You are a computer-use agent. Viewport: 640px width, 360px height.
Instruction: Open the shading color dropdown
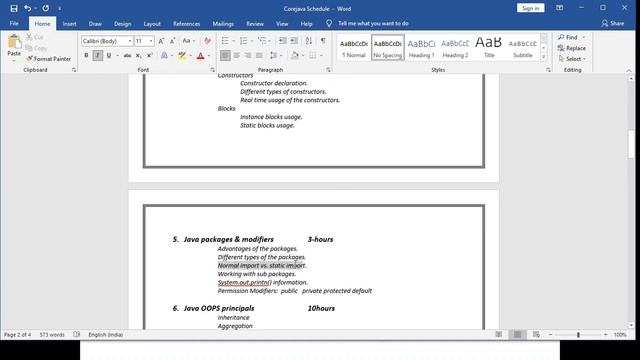pyautogui.click(x=303, y=56)
